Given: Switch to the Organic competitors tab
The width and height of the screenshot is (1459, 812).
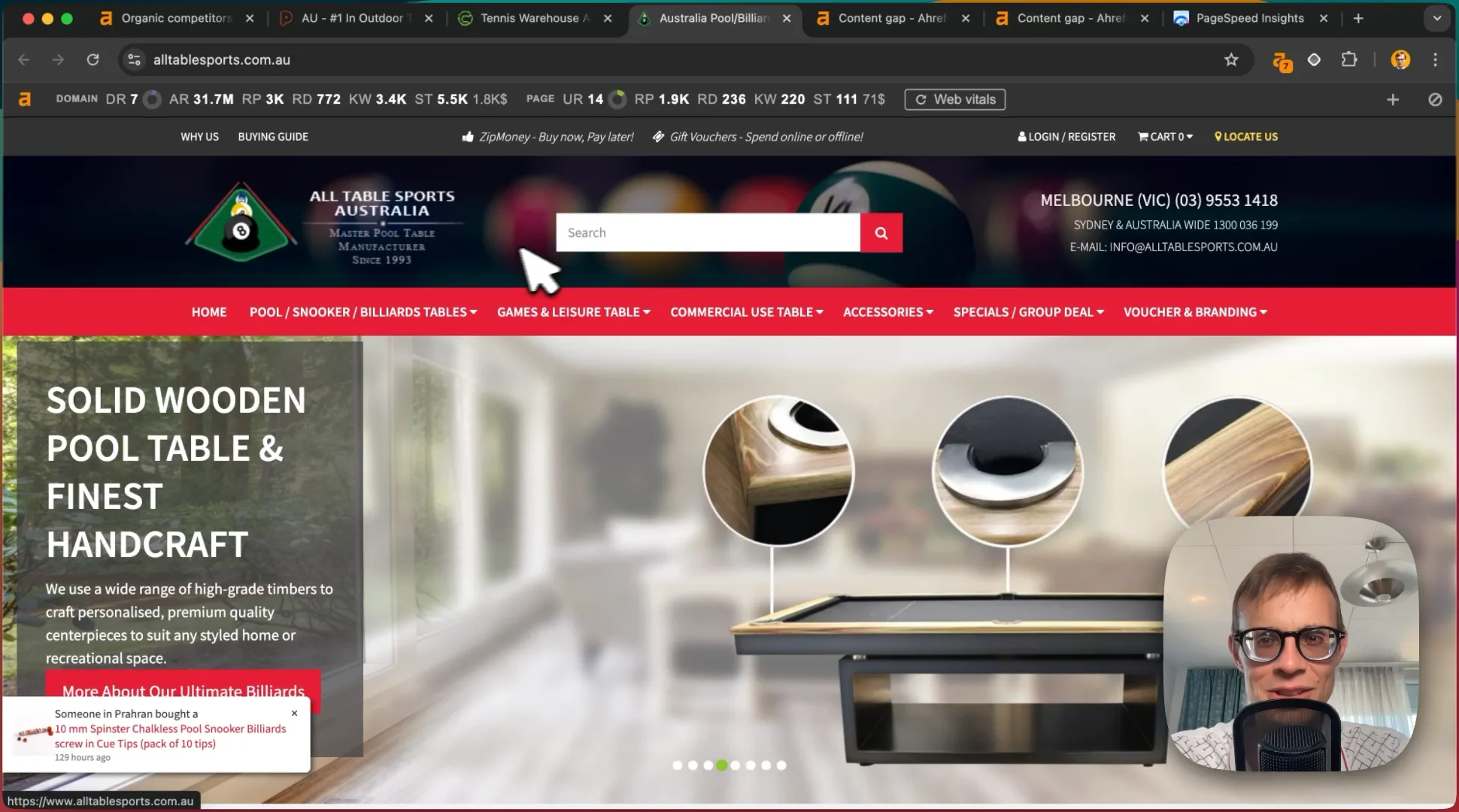Looking at the screenshot, I should coord(176,18).
